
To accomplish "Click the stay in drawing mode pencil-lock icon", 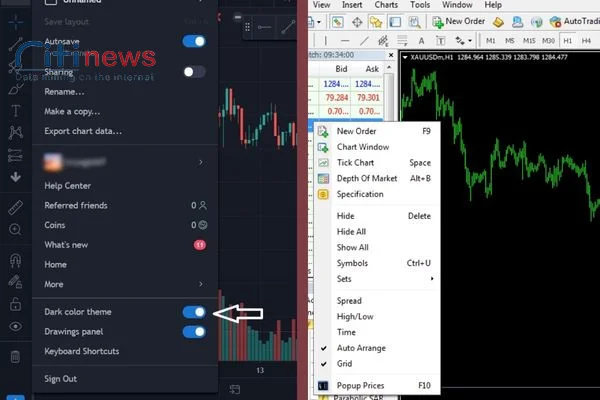I will [15, 282].
